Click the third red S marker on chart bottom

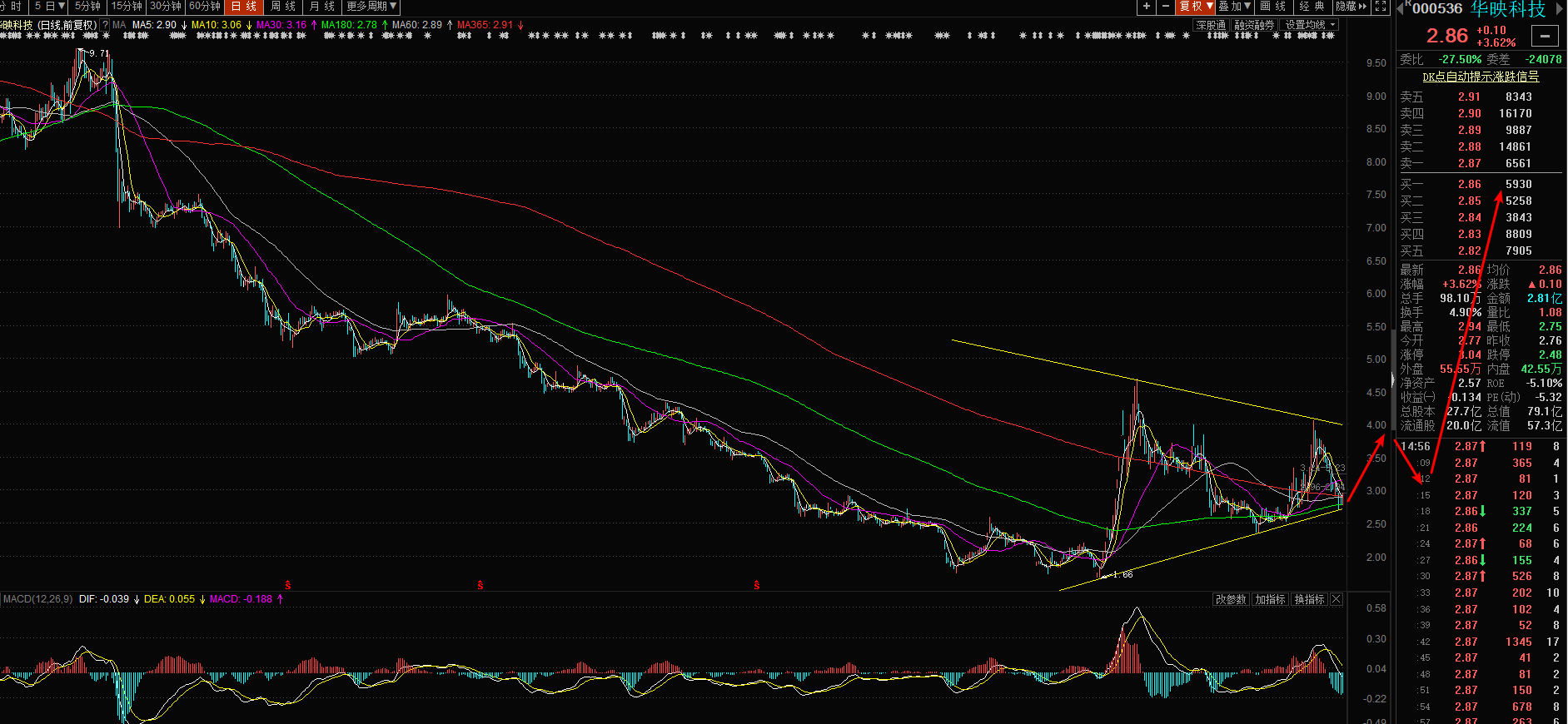pyautogui.click(x=756, y=585)
